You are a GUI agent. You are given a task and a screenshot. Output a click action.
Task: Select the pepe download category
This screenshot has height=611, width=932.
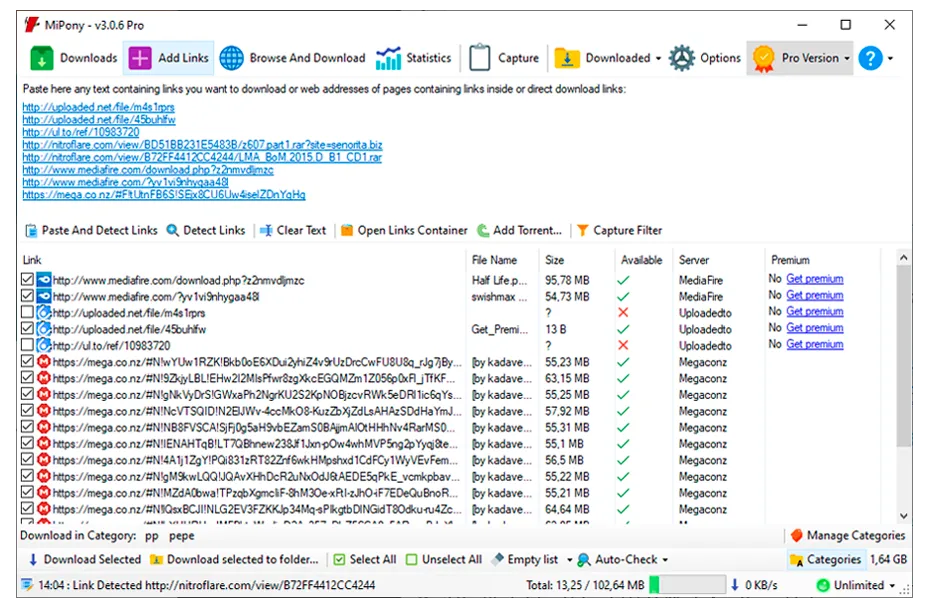click(x=182, y=536)
